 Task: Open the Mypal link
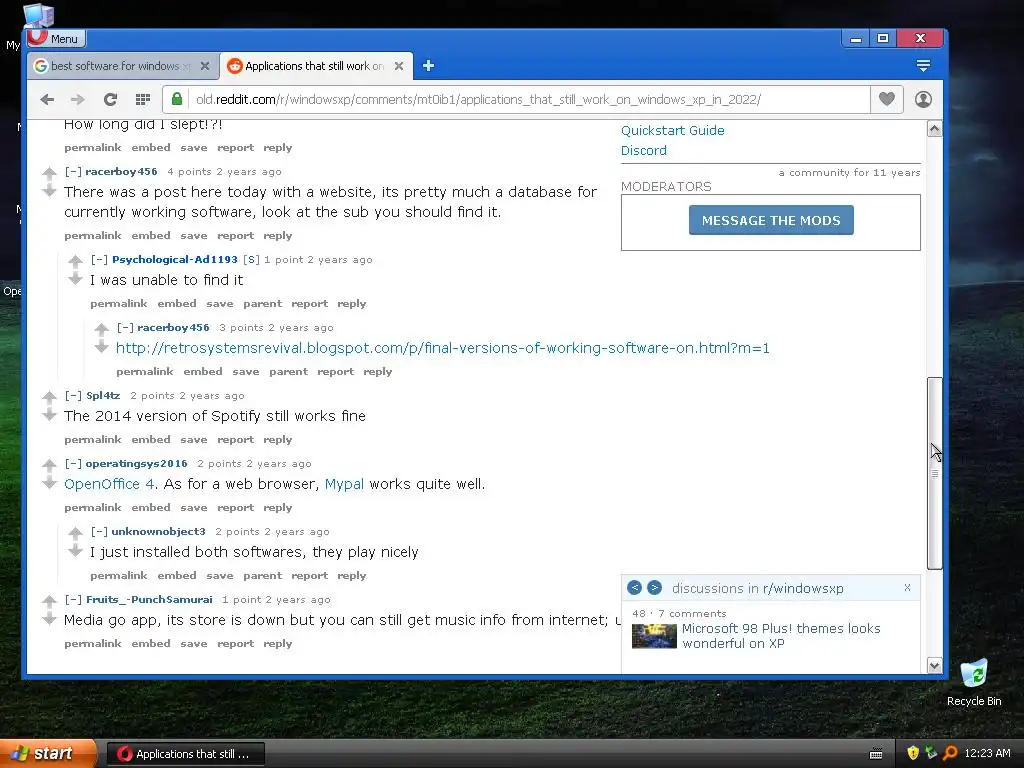click(x=344, y=484)
